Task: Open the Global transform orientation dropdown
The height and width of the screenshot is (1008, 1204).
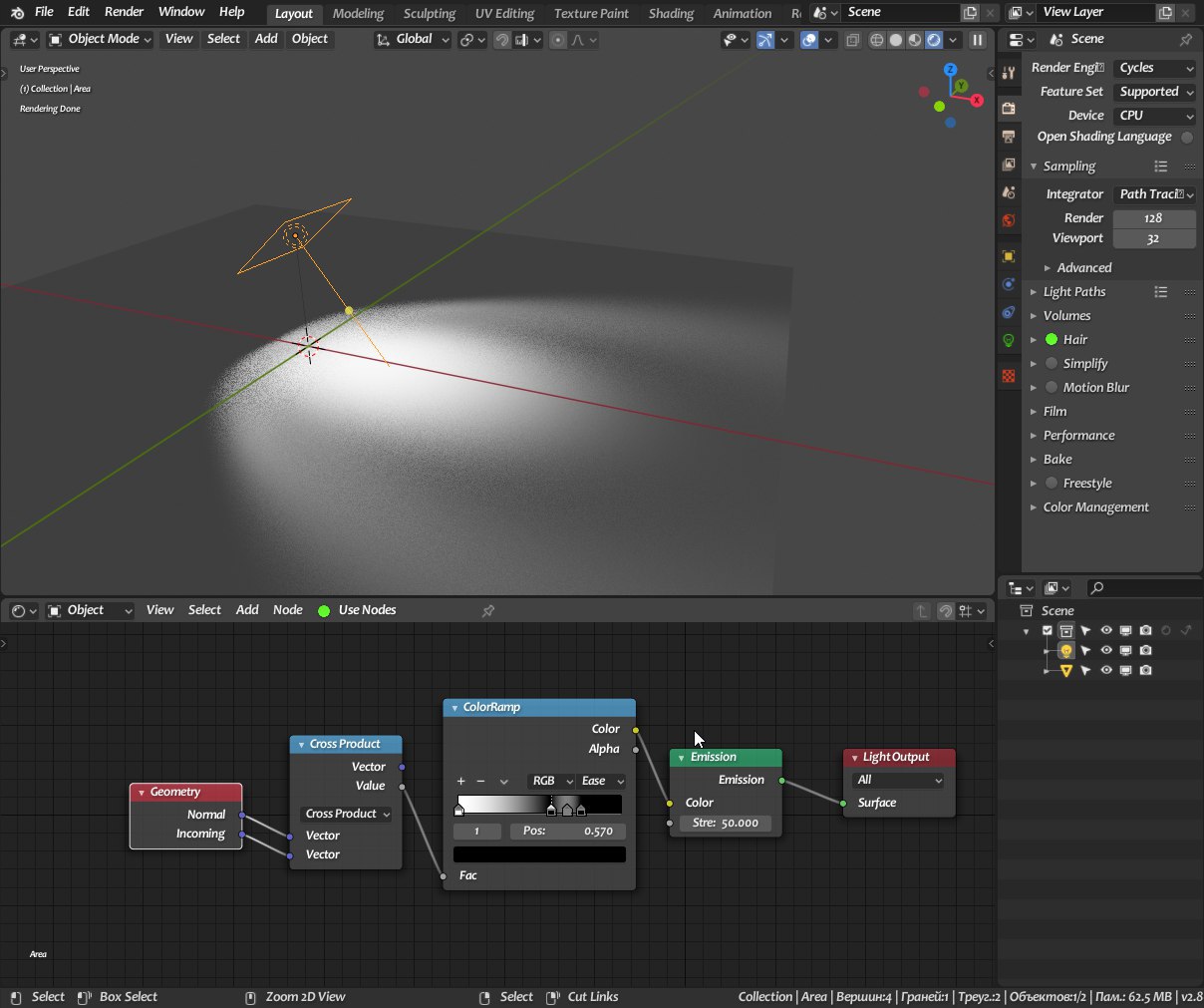Action: pyautogui.click(x=413, y=40)
